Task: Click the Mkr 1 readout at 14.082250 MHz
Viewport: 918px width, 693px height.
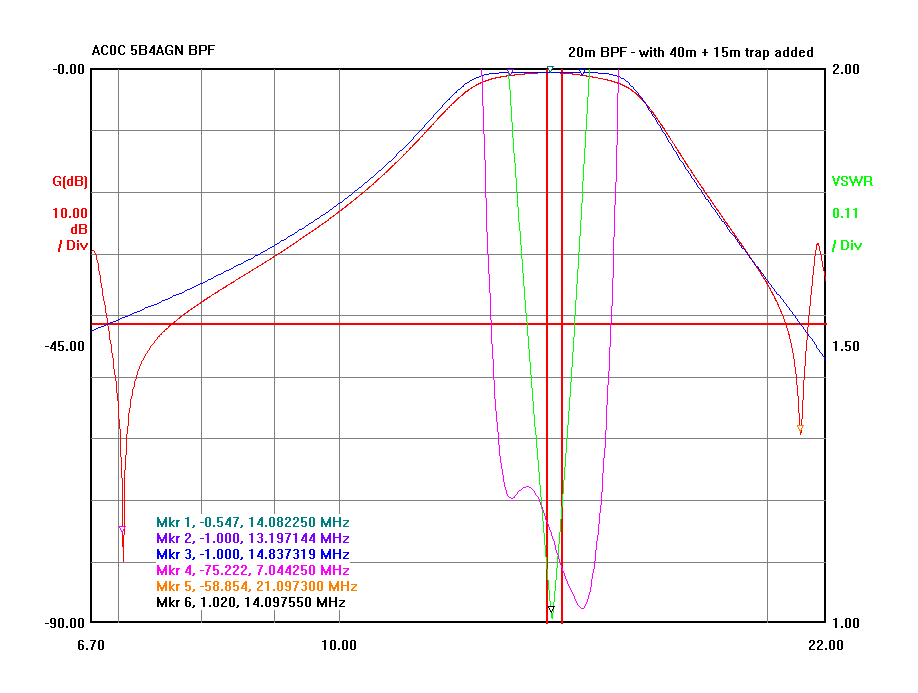Action: click(252, 522)
